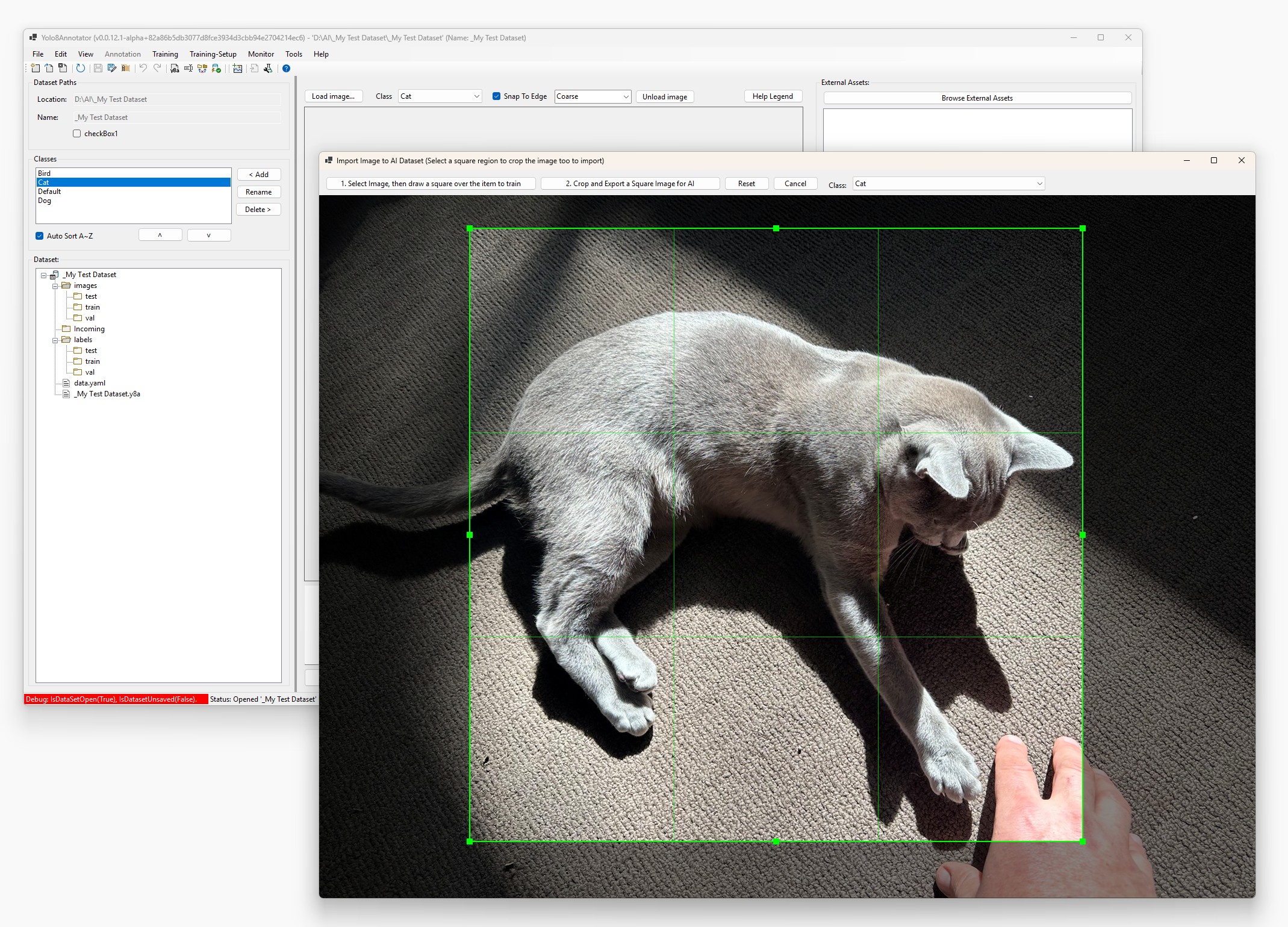Image resolution: width=1288 pixels, height=927 pixels.
Task: Click the new dataset toolbar icon
Action: click(36, 68)
